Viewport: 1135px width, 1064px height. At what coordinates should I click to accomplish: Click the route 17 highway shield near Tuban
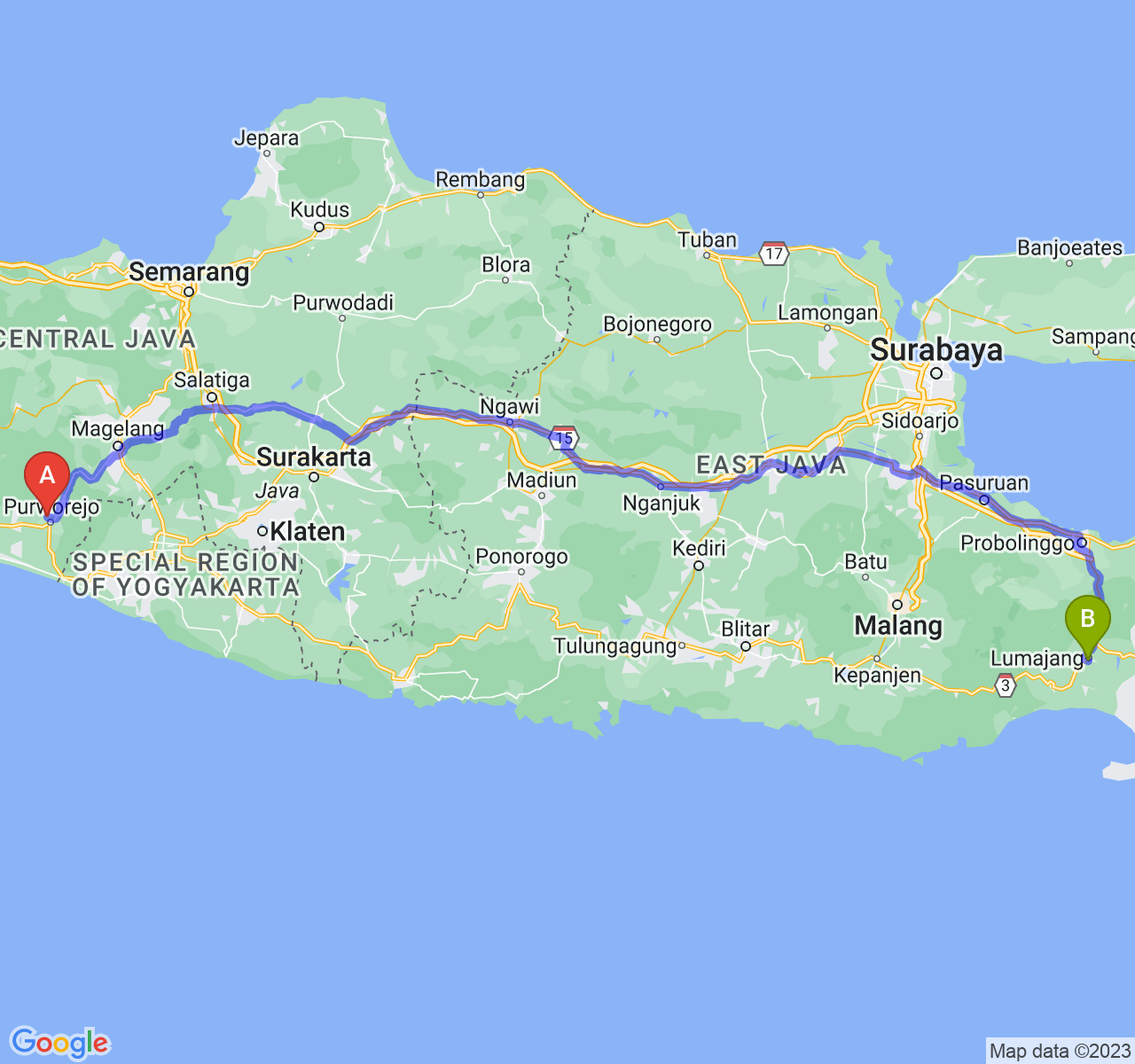[774, 254]
